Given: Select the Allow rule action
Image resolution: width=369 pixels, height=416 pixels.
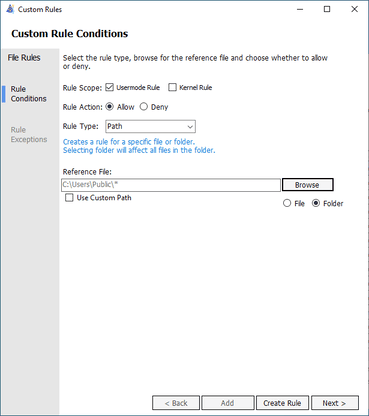Looking at the screenshot, I should (x=109, y=107).
